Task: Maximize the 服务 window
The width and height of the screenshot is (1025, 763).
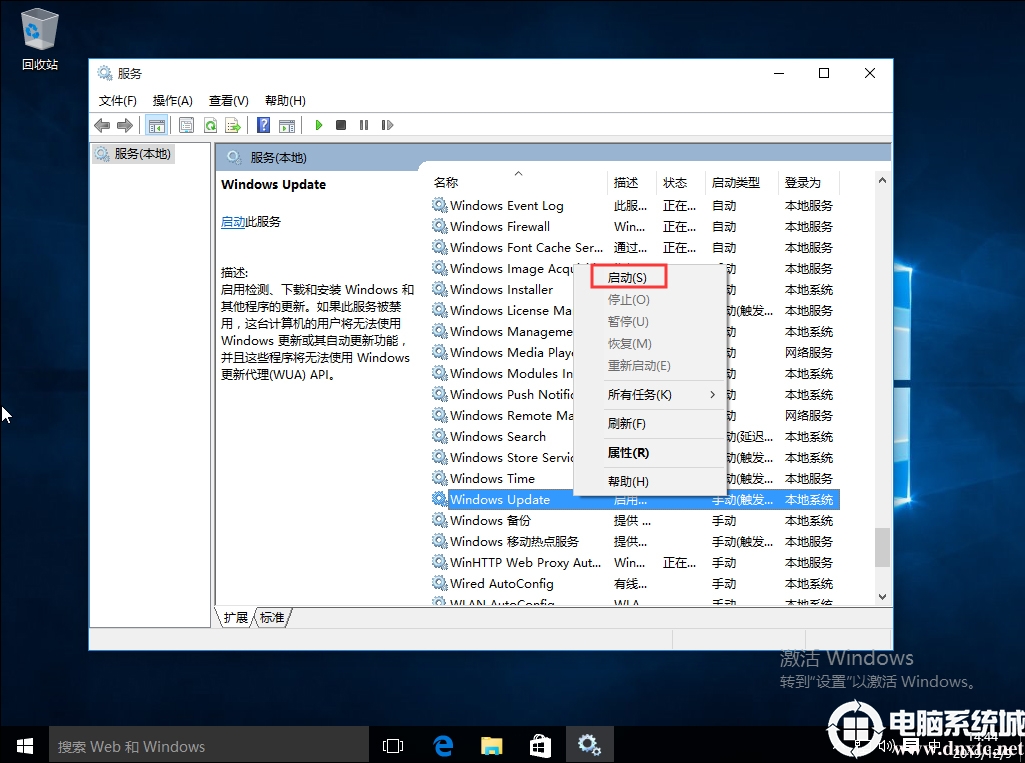Action: (x=824, y=73)
